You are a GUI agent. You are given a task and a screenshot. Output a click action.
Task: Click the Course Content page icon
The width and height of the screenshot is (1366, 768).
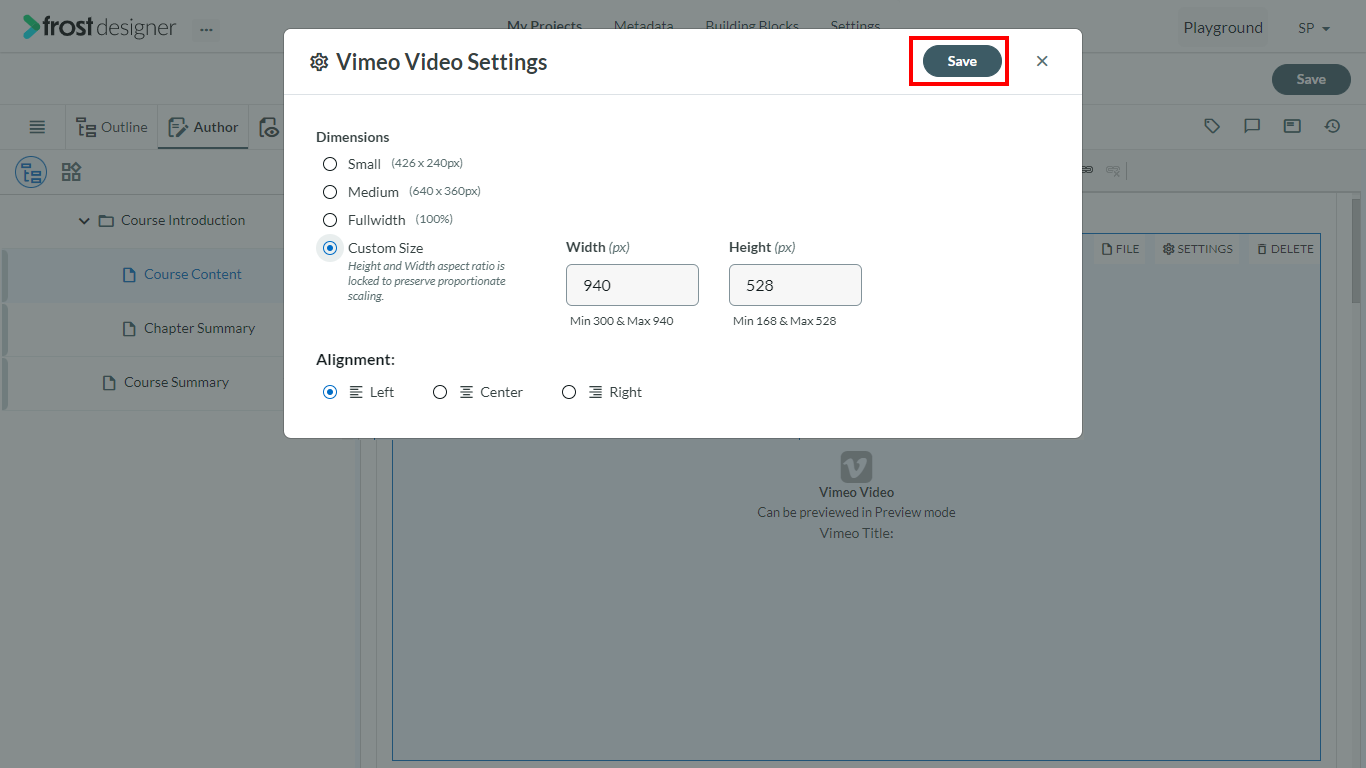[129, 275]
